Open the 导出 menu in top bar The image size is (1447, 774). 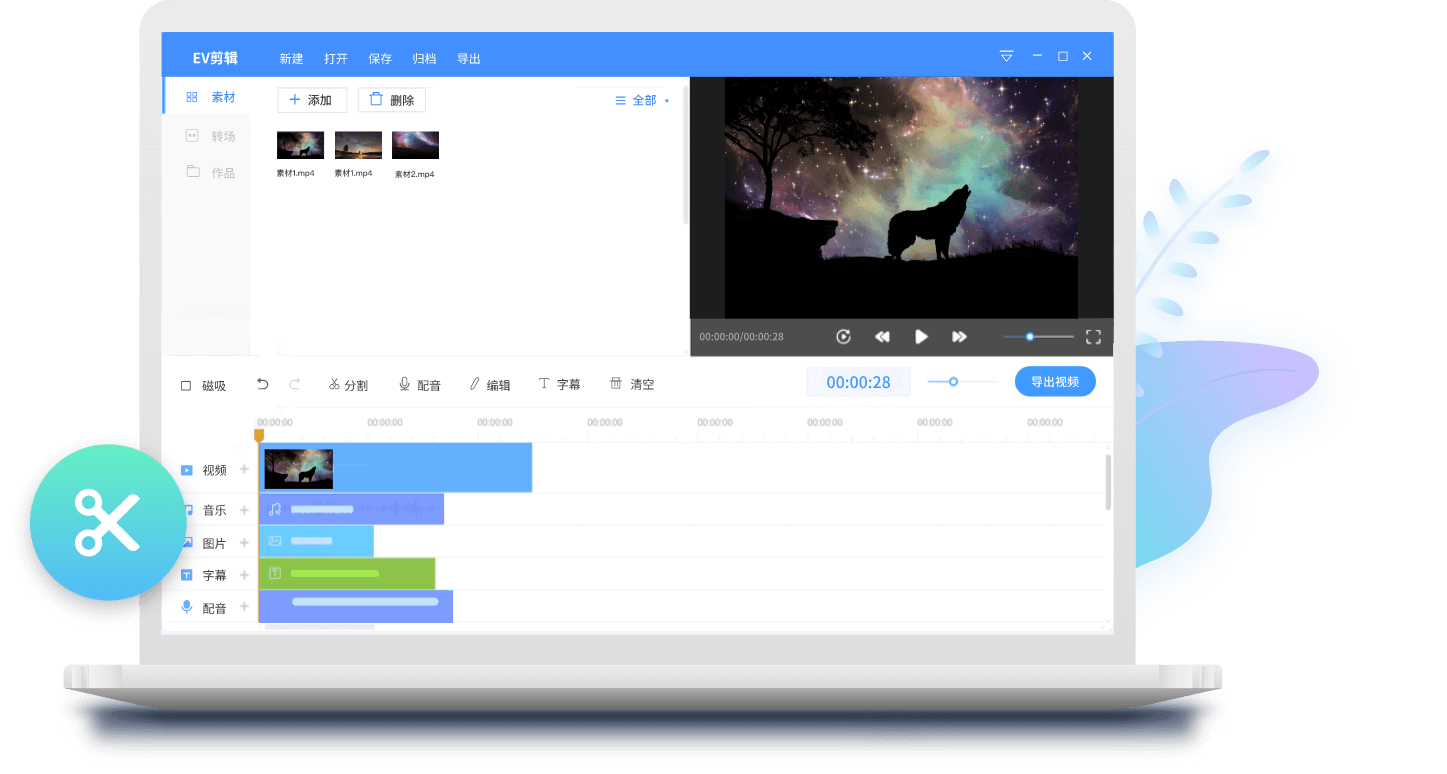click(x=468, y=59)
